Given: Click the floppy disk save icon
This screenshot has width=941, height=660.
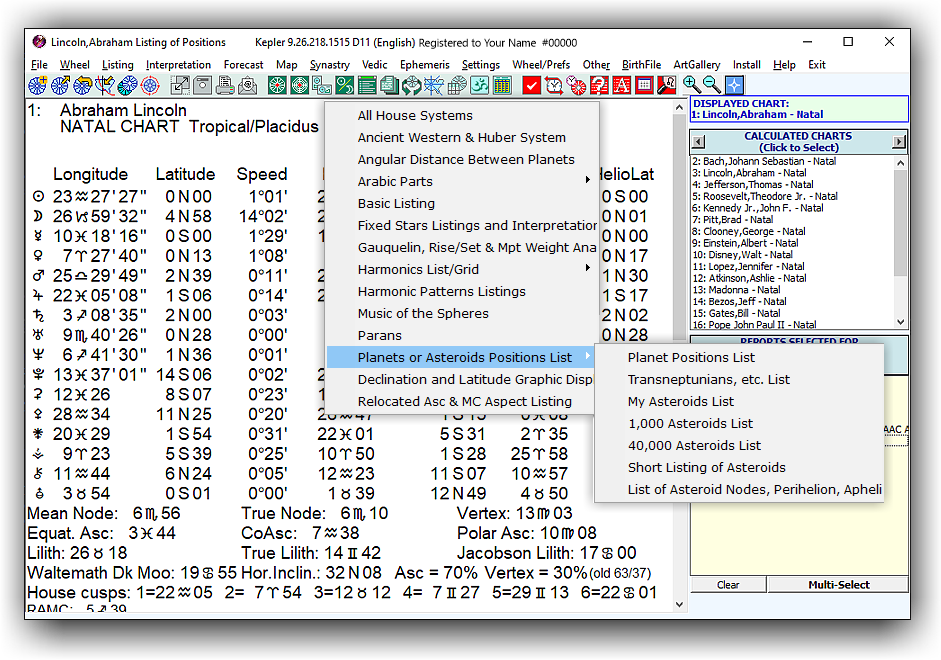Looking at the screenshot, I should point(203,86).
